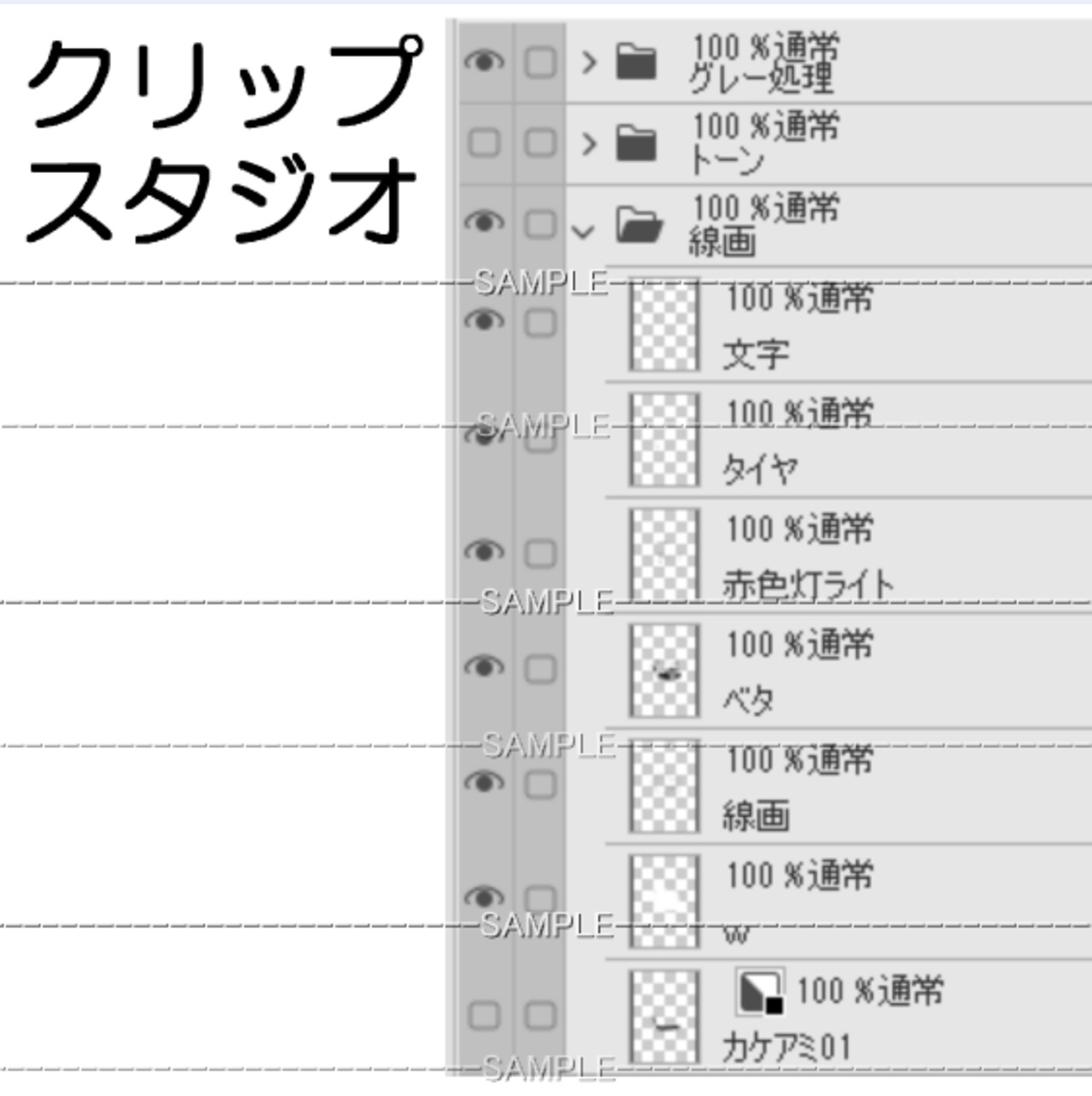Select the ベタ layer thumbnail

(x=664, y=670)
